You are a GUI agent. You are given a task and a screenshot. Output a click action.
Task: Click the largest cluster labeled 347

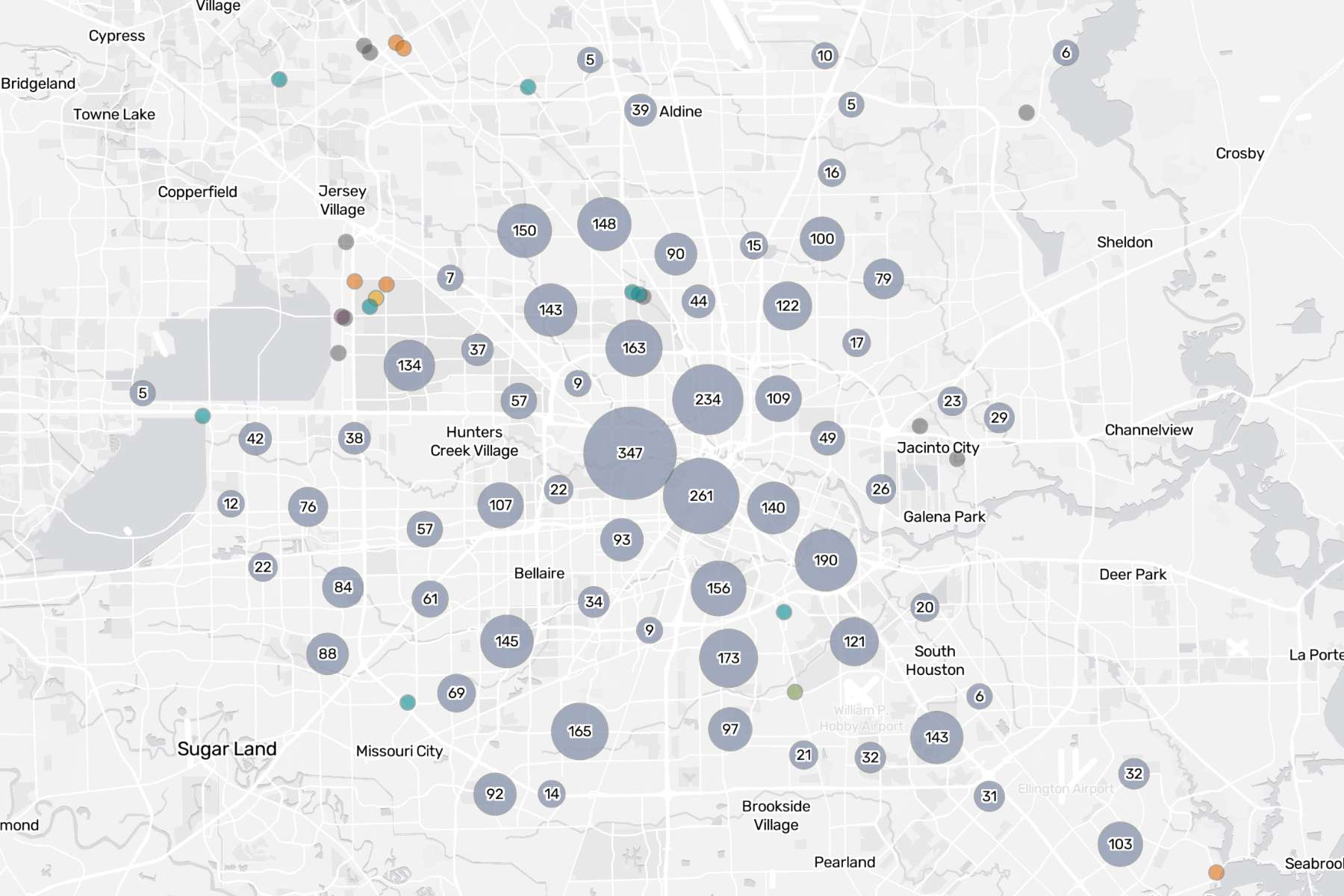click(631, 452)
